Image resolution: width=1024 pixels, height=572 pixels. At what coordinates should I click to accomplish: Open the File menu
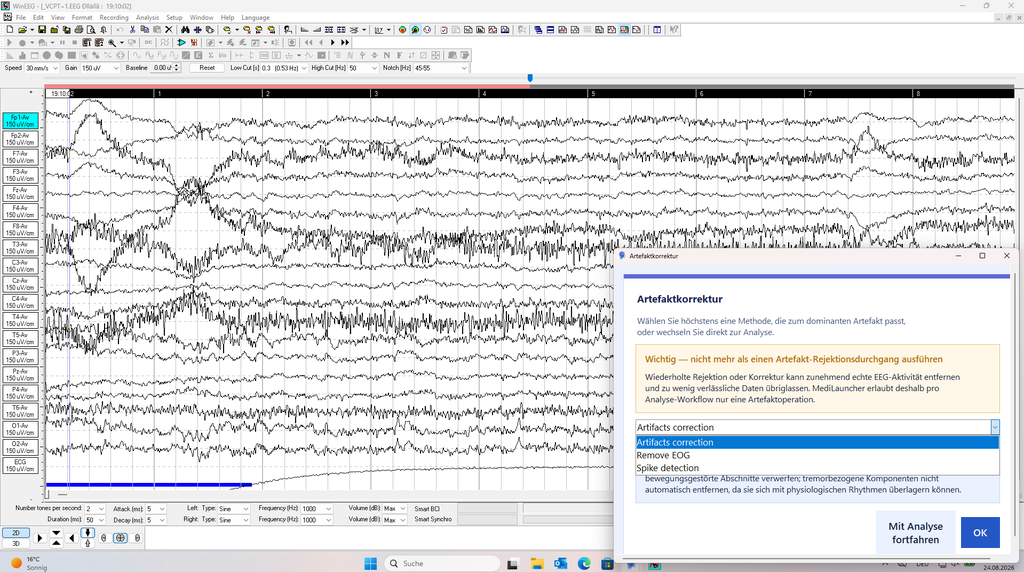(x=20, y=18)
